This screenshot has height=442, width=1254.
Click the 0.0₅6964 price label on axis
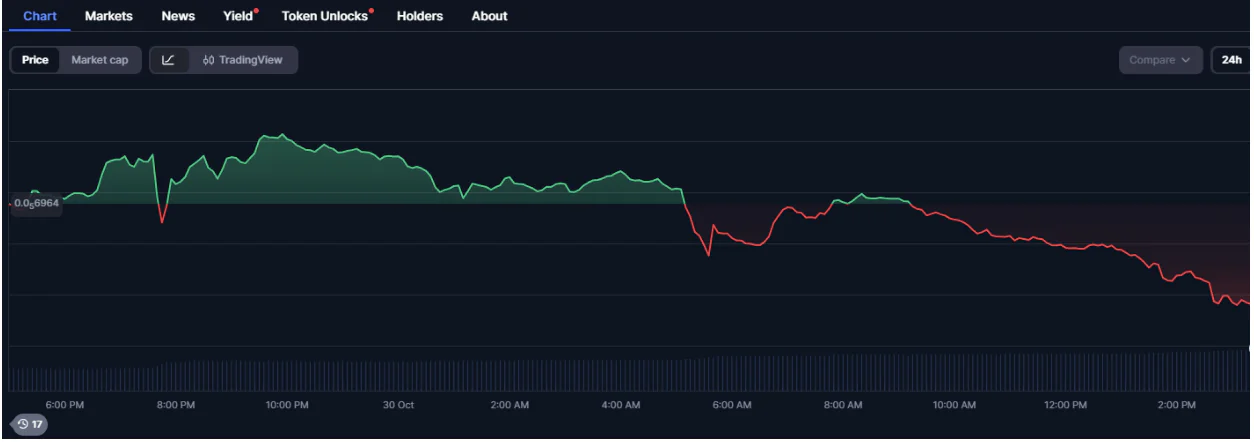pyautogui.click(x=37, y=203)
